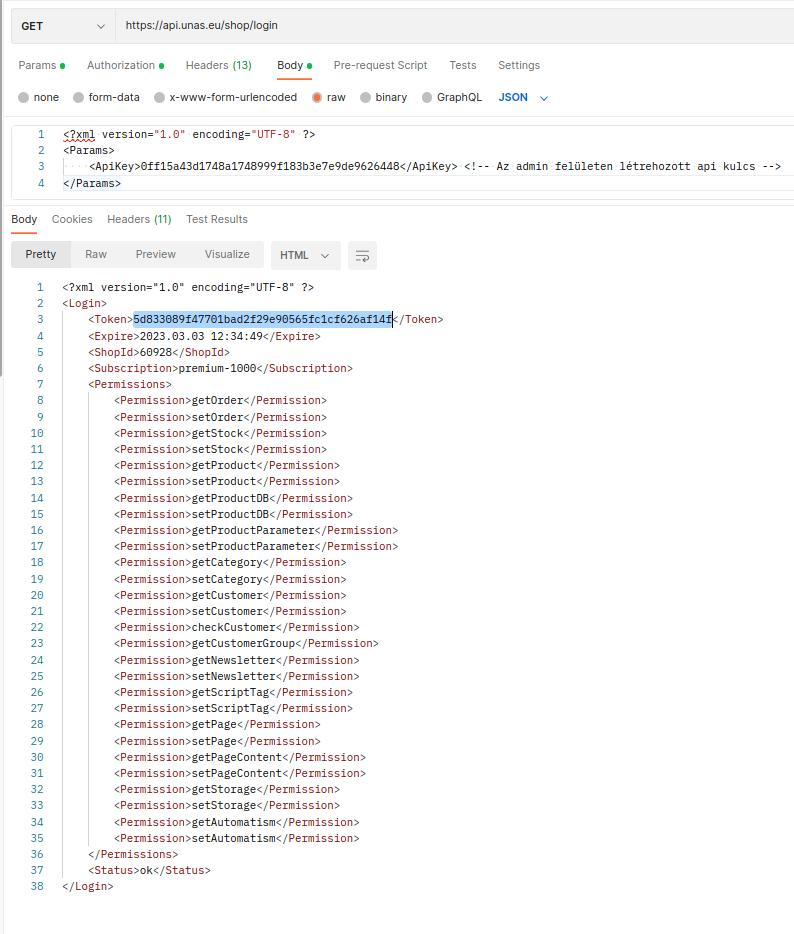The image size is (794, 934).
Task: Click the setStorage permission line
Action: (227, 806)
